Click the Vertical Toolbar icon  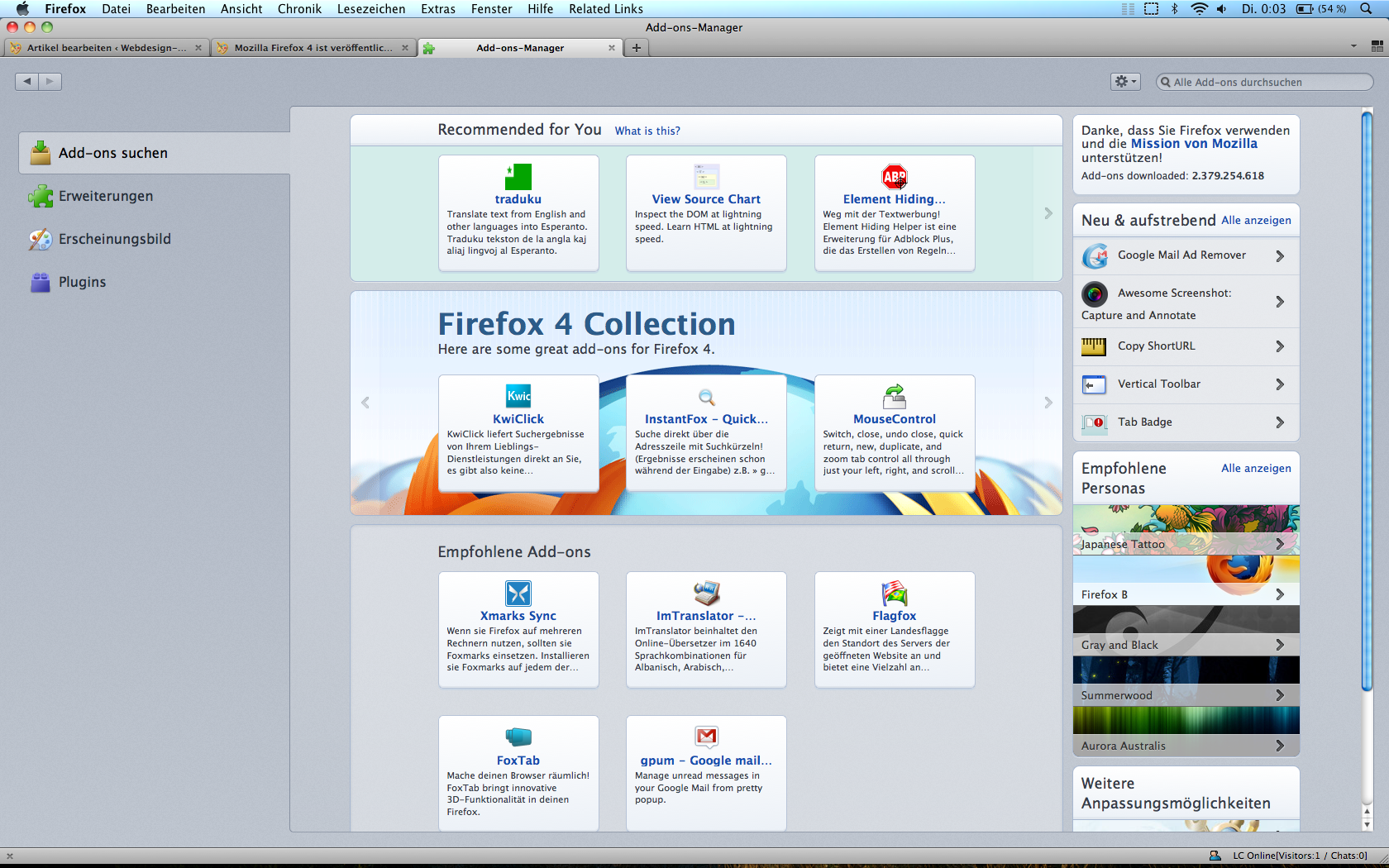(1095, 384)
